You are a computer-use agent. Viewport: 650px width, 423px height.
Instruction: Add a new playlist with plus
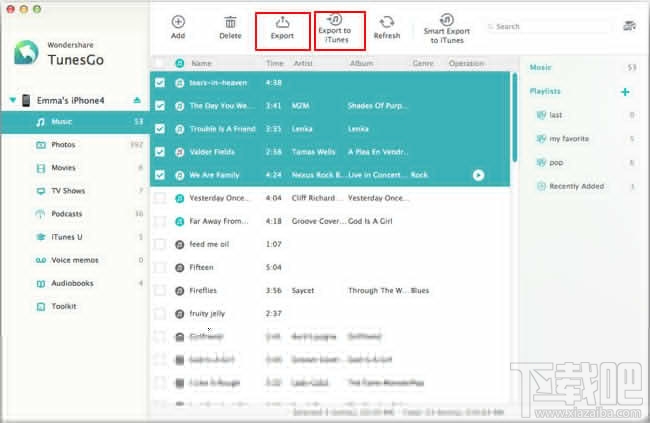(x=625, y=92)
